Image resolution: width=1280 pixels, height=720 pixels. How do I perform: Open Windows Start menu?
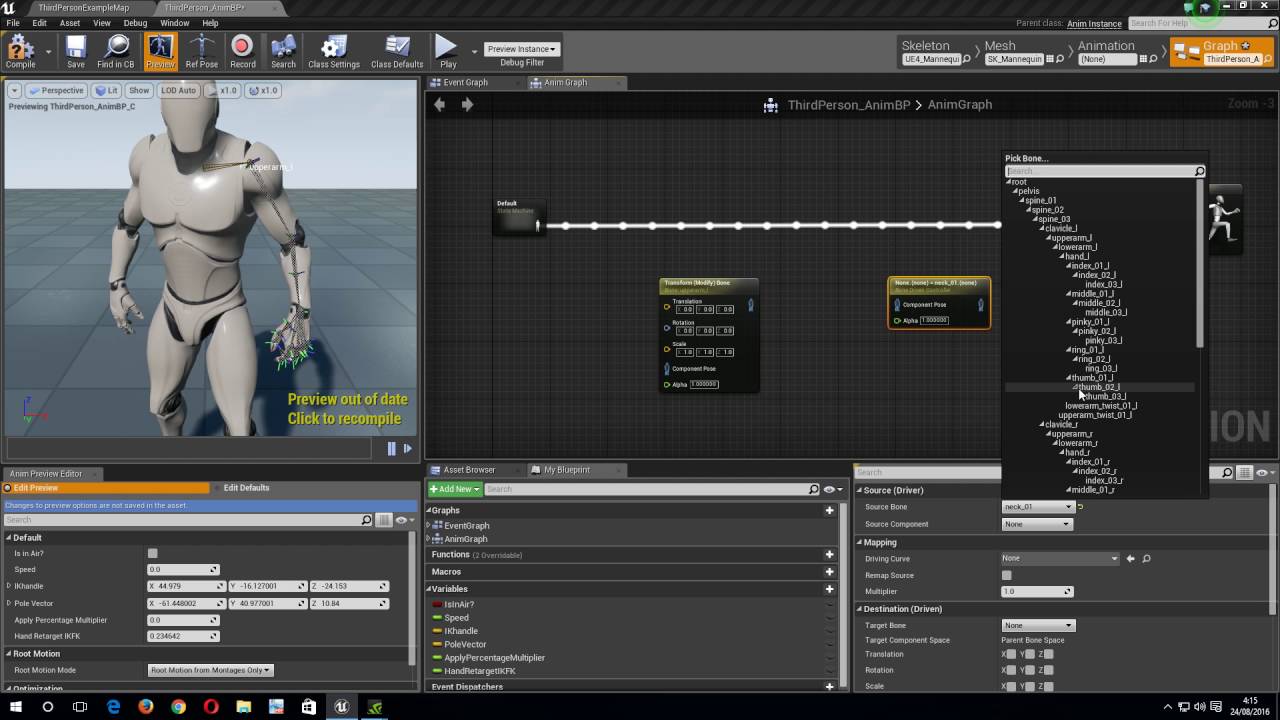point(16,706)
